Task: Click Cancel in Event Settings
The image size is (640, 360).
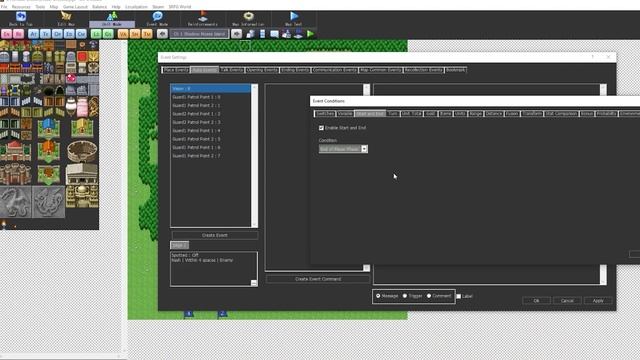Action: click(567, 301)
